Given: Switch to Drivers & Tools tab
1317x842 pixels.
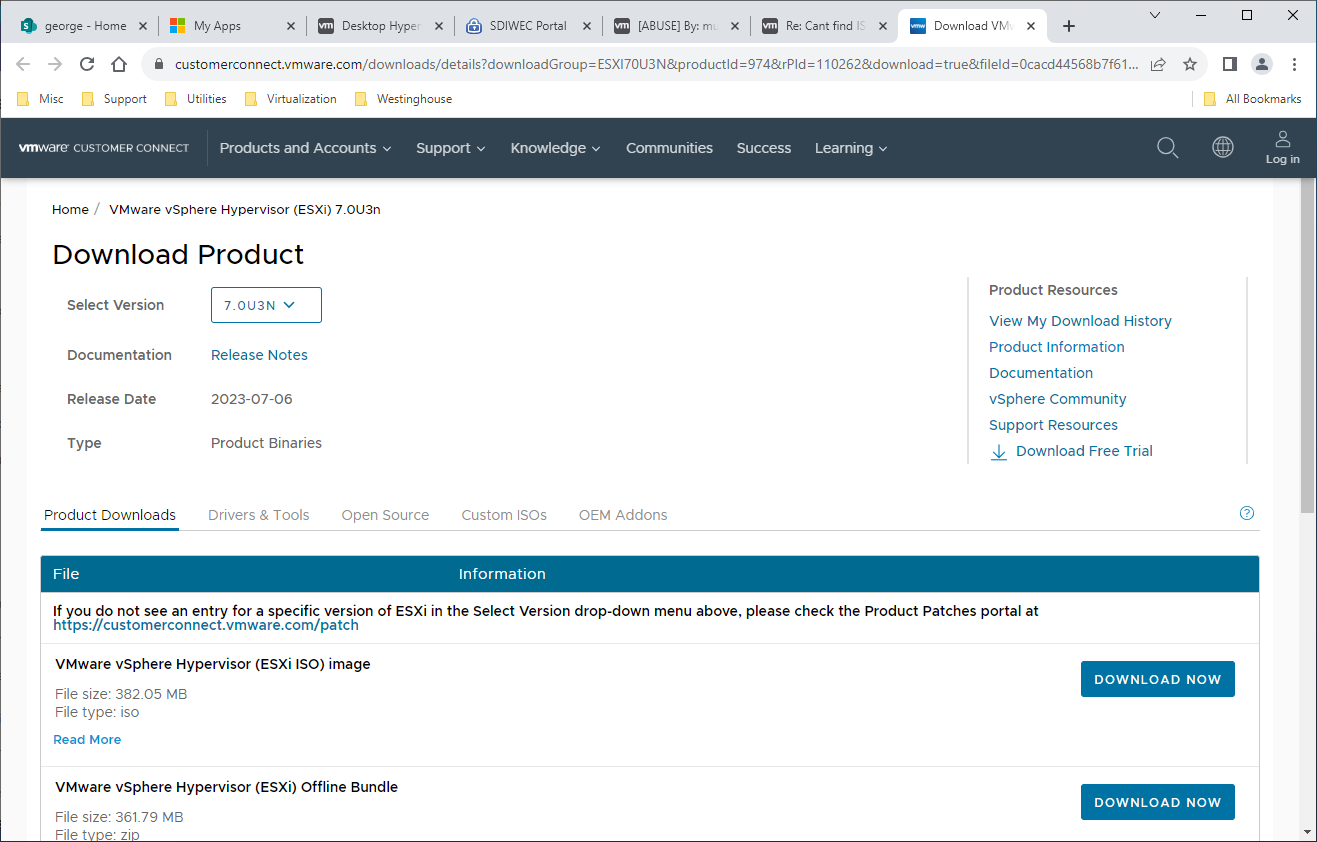Looking at the screenshot, I should [x=259, y=515].
